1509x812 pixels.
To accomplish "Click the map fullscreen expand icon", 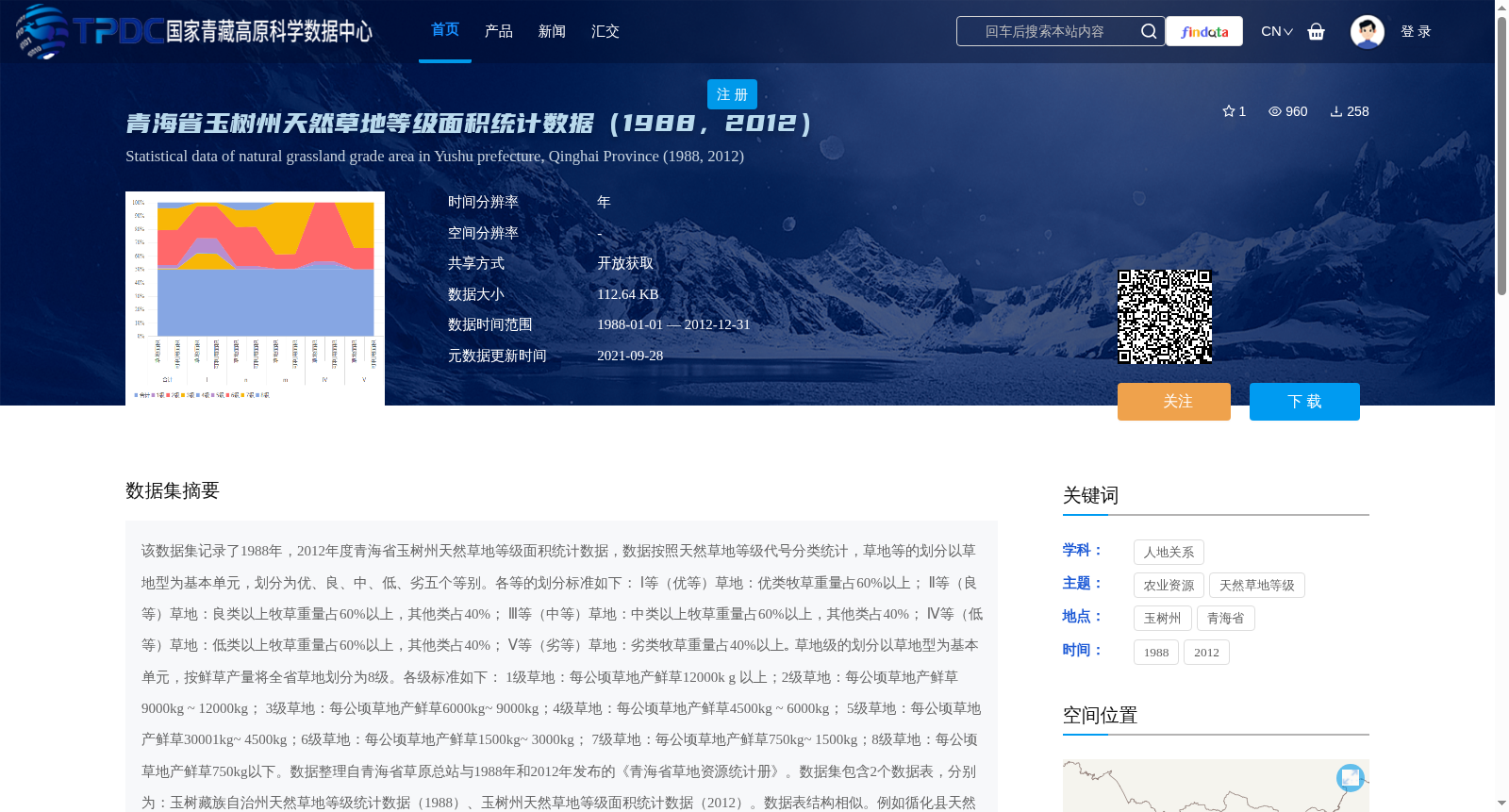I will [1351, 777].
